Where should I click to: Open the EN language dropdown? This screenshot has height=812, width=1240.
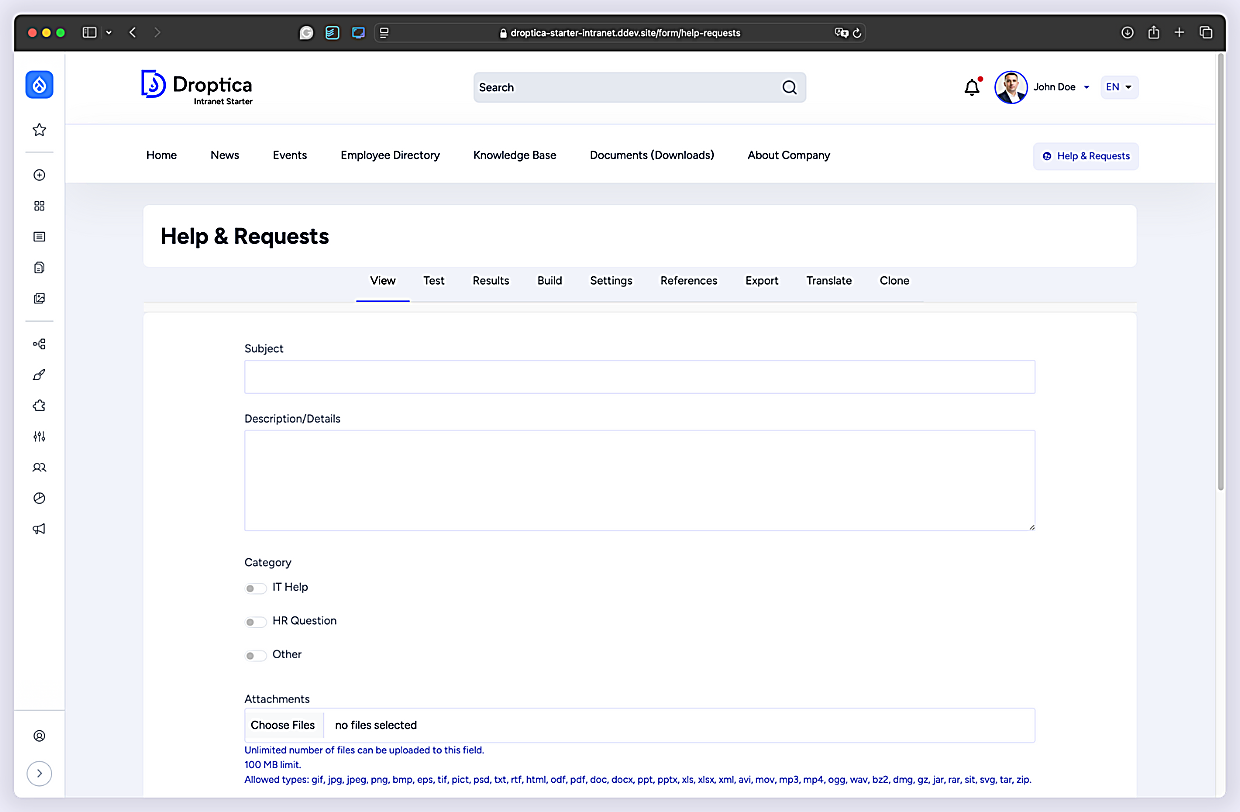1119,87
